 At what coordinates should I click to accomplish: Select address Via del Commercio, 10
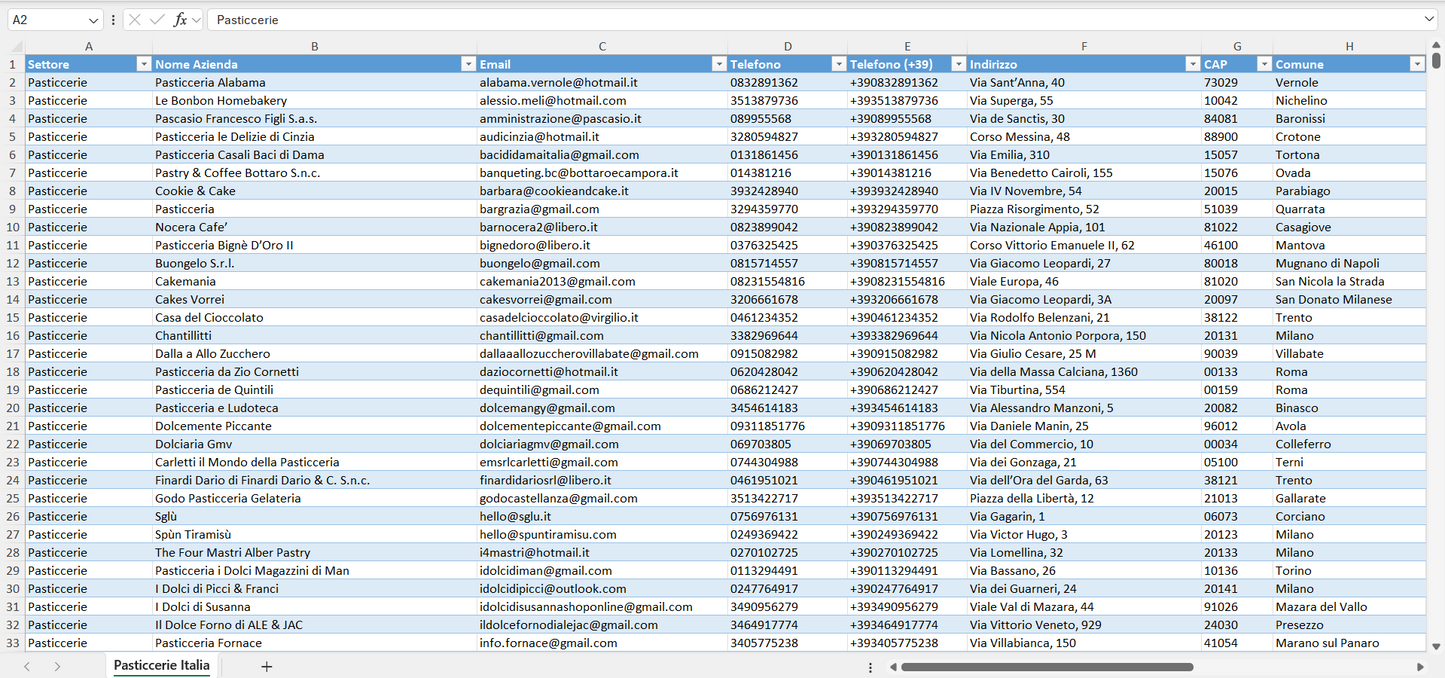1084,444
